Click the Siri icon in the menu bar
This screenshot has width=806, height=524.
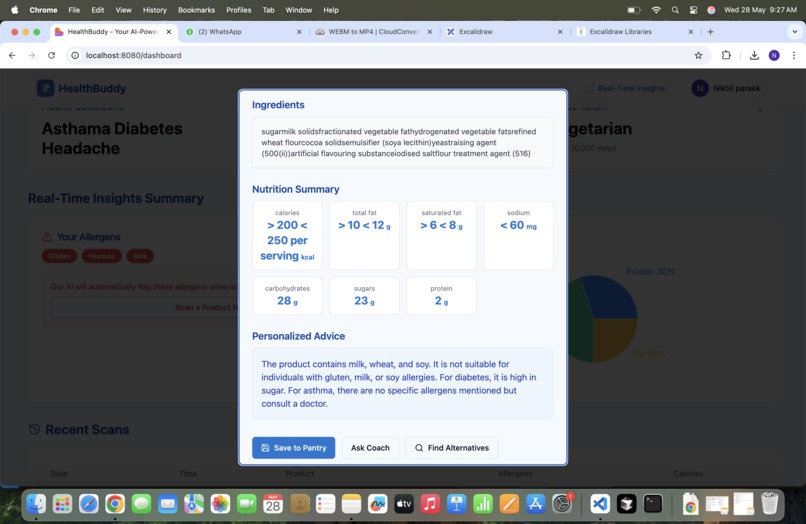711,10
